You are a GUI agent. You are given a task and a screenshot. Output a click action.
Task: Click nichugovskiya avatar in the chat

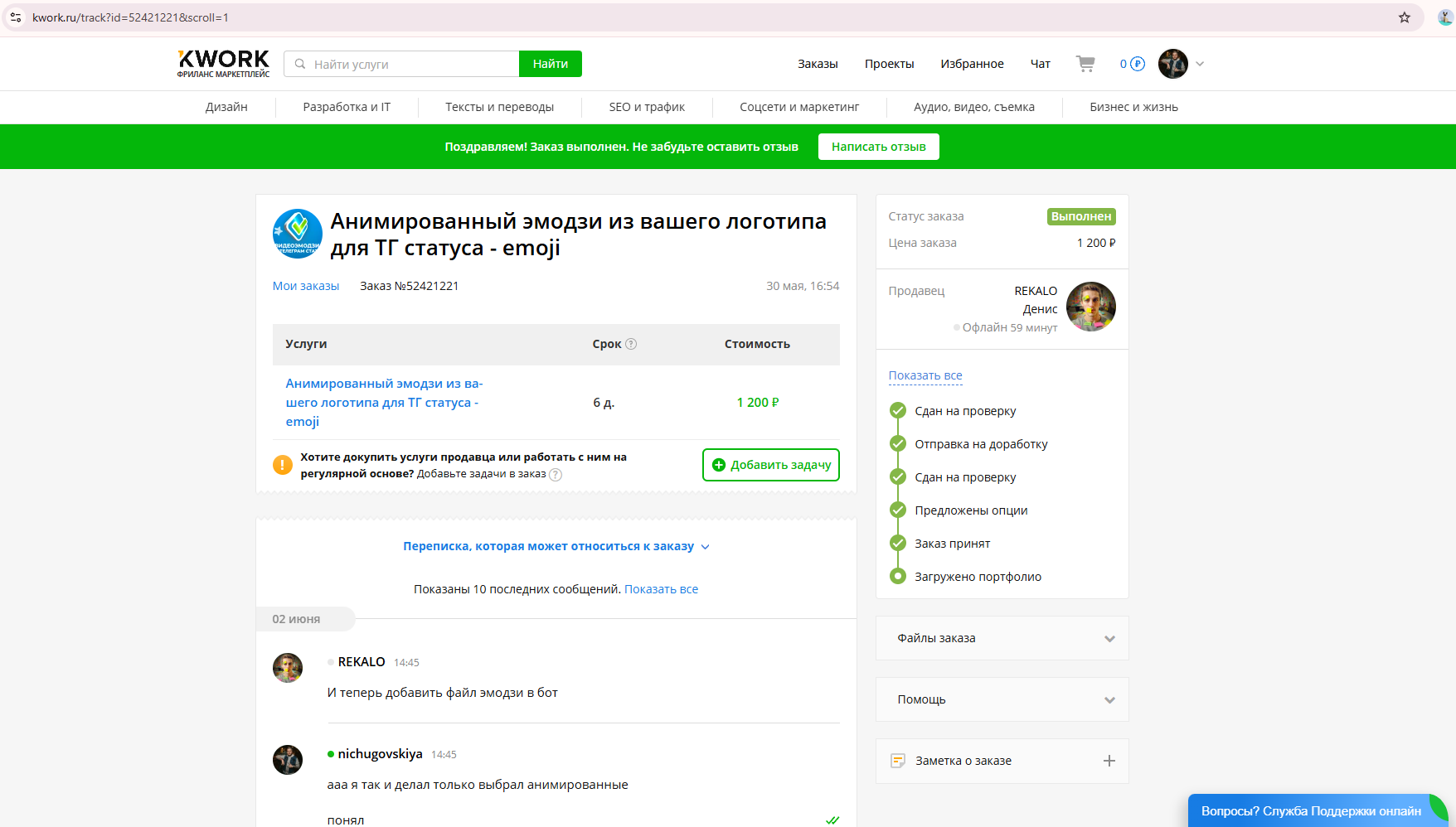click(288, 760)
